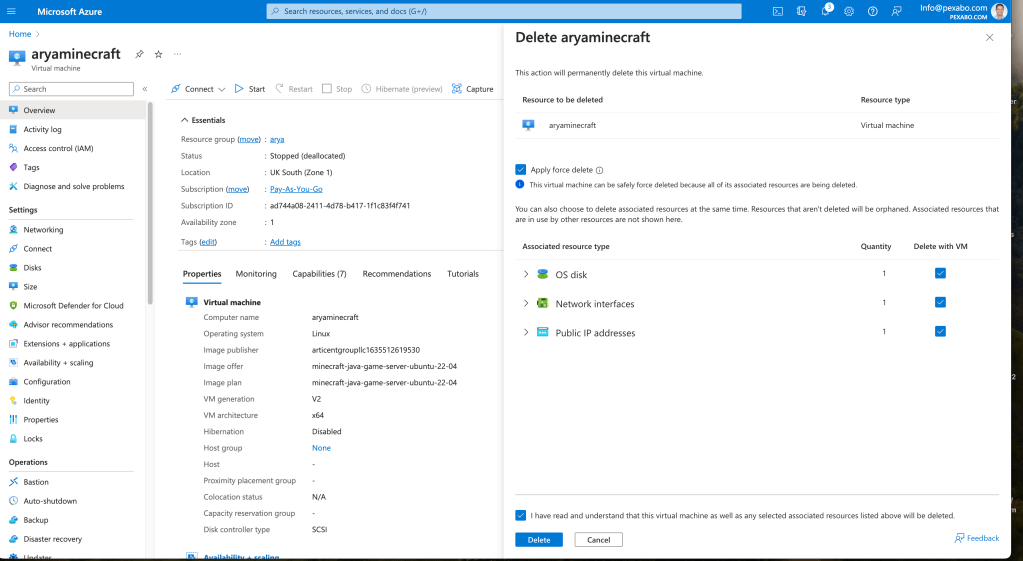Expand the OS disk row
This screenshot has height=561, width=1023.
click(x=526, y=275)
